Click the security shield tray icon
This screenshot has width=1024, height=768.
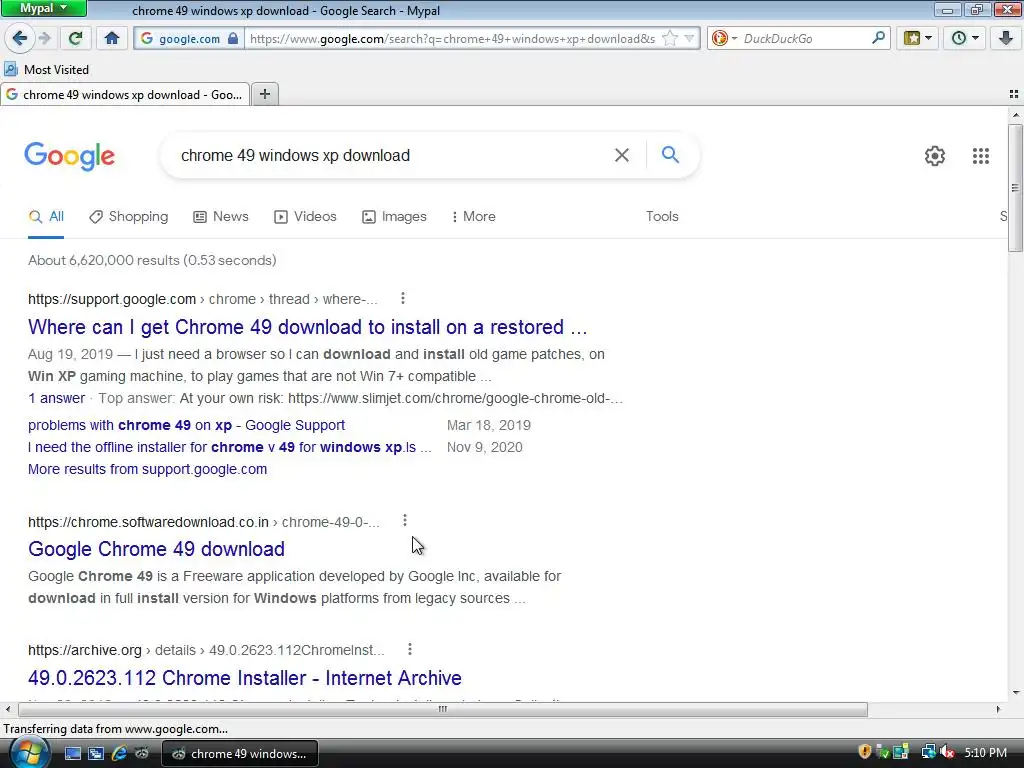[x=865, y=752]
